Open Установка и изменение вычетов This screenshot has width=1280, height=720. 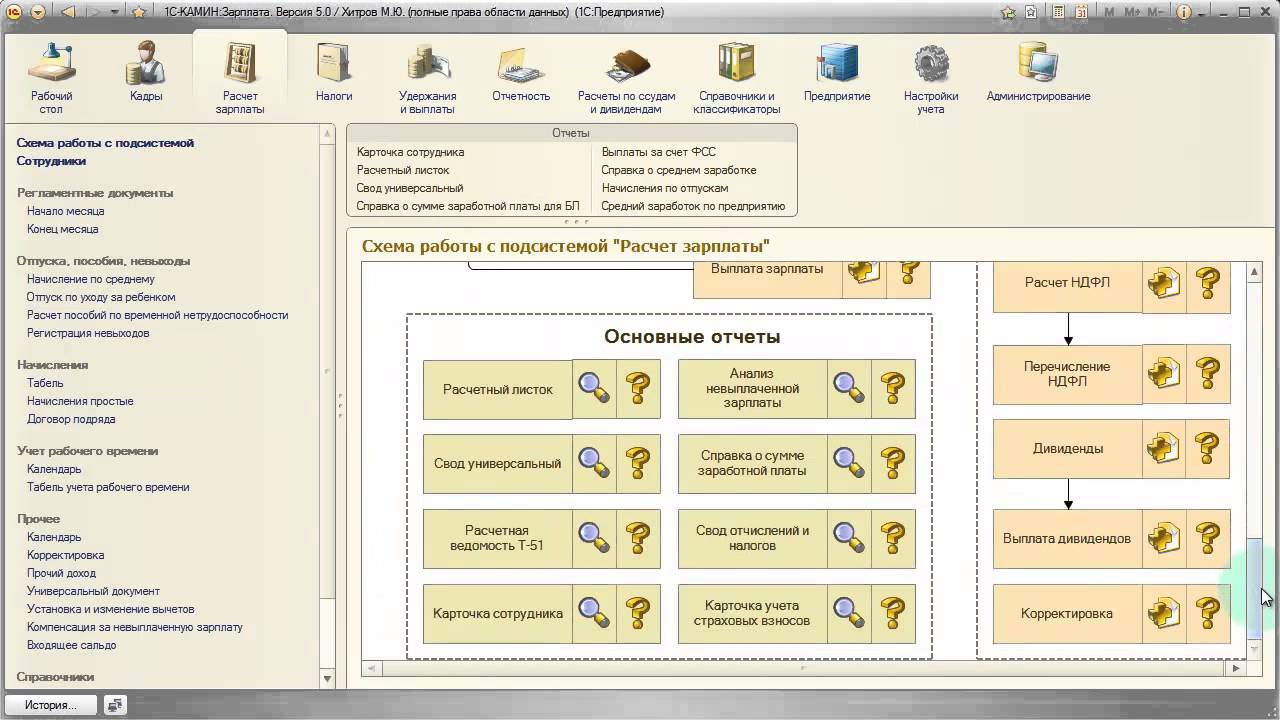point(111,609)
